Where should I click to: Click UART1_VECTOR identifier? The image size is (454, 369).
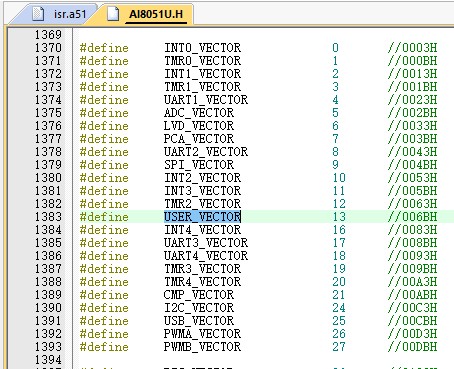(206, 100)
